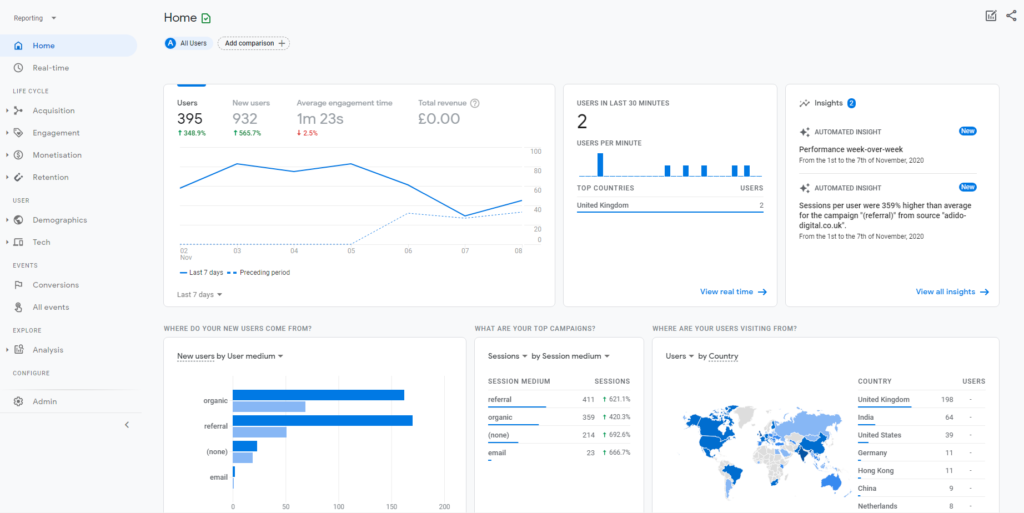The height and width of the screenshot is (513, 1024).
Task: Click the Admin gear icon
Action: (18, 402)
